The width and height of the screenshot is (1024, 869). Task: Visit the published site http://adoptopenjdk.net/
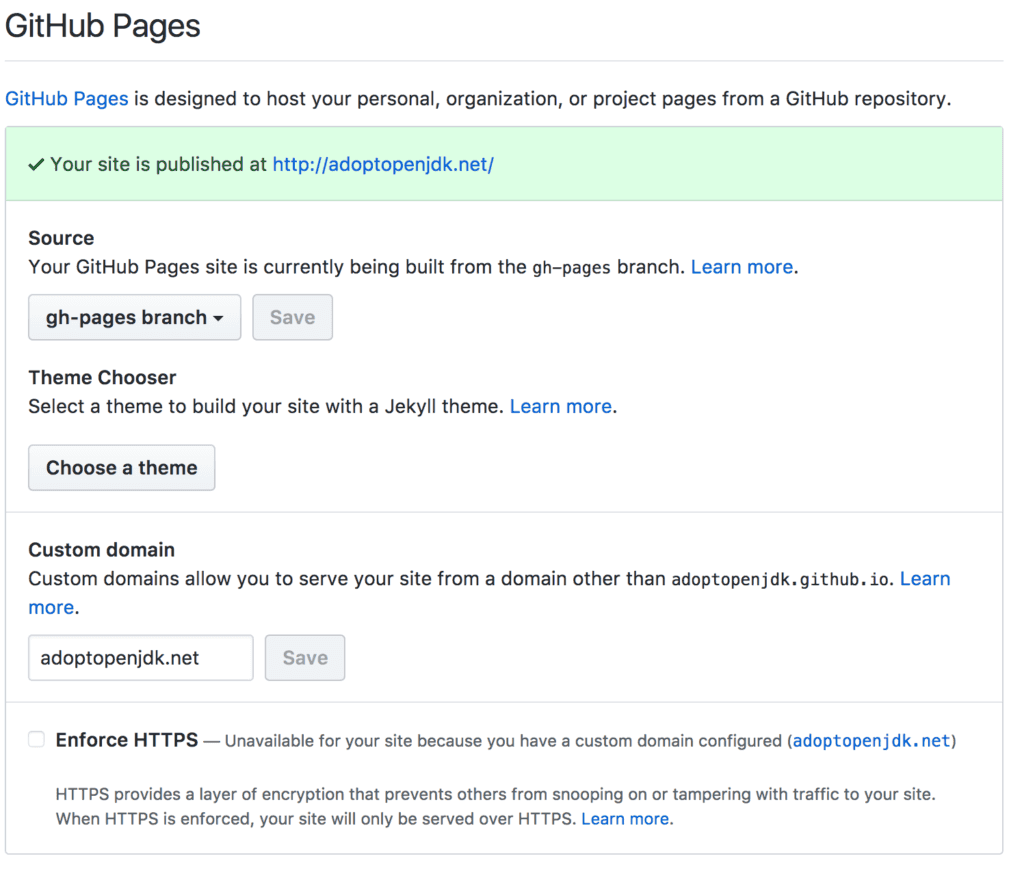[x=383, y=165]
